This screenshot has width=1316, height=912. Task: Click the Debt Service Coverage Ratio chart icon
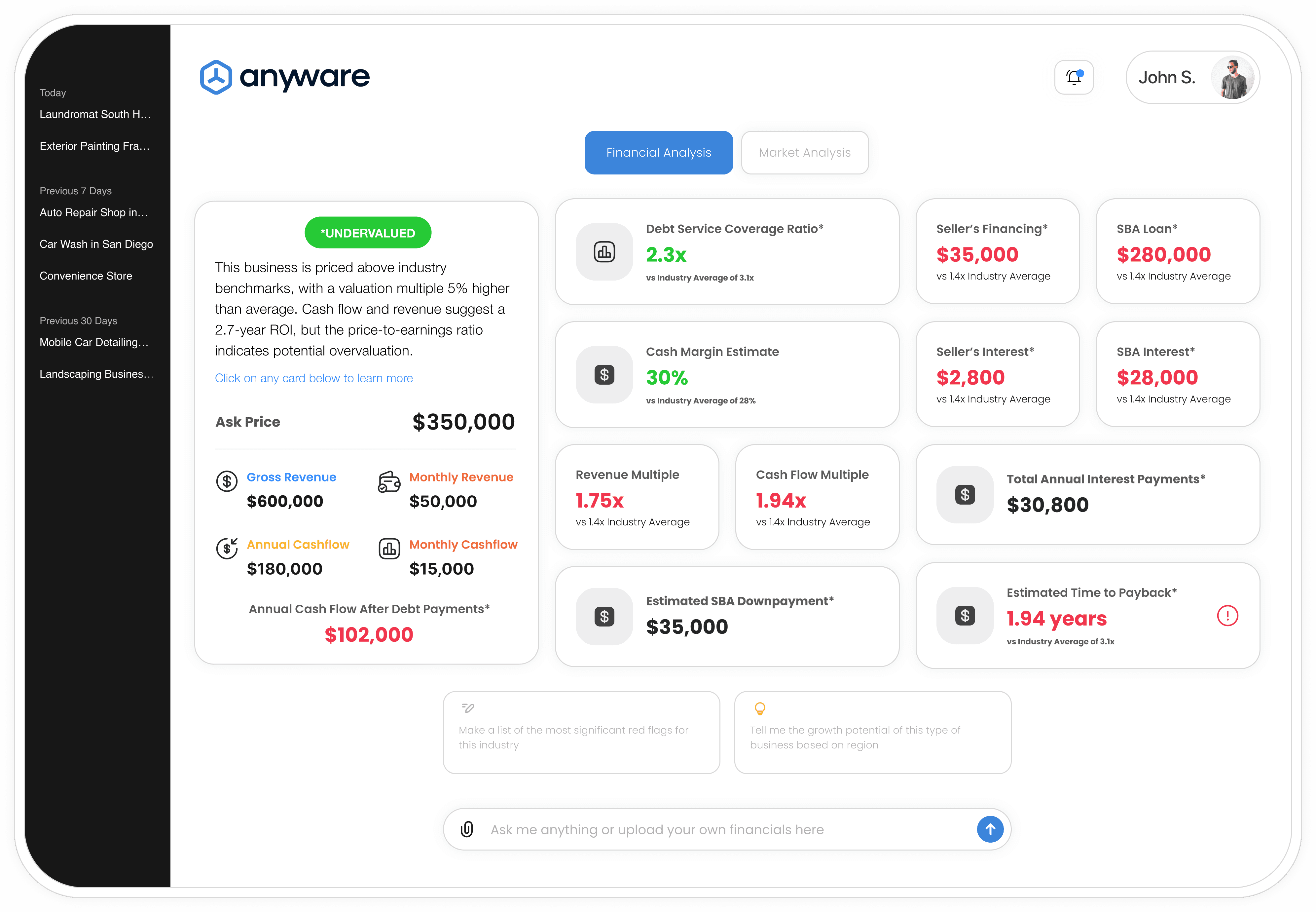click(604, 251)
